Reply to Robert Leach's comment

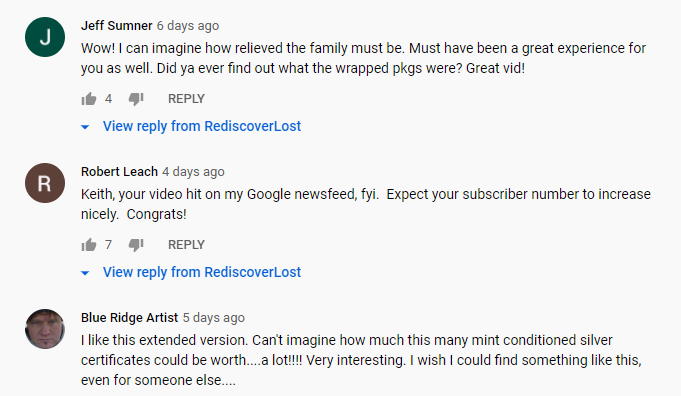(x=186, y=245)
